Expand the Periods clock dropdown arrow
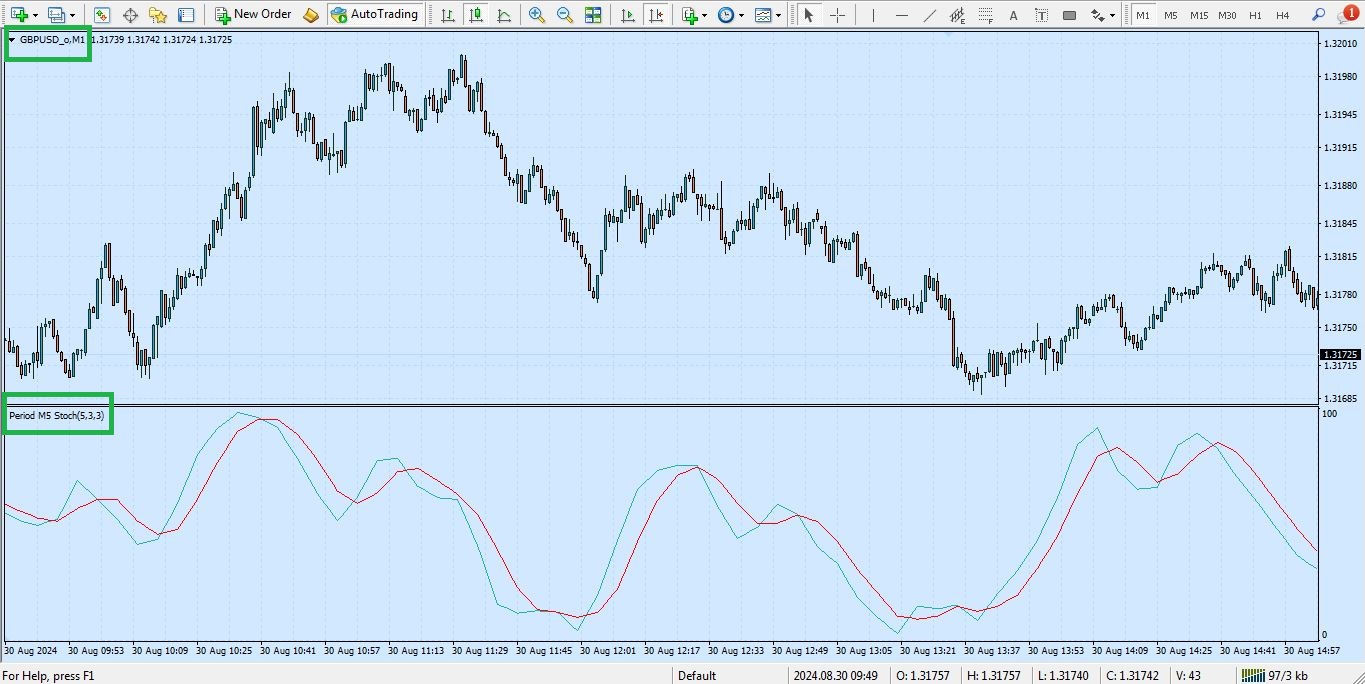The height and width of the screenshot is (684, 1365). (742, 16)
